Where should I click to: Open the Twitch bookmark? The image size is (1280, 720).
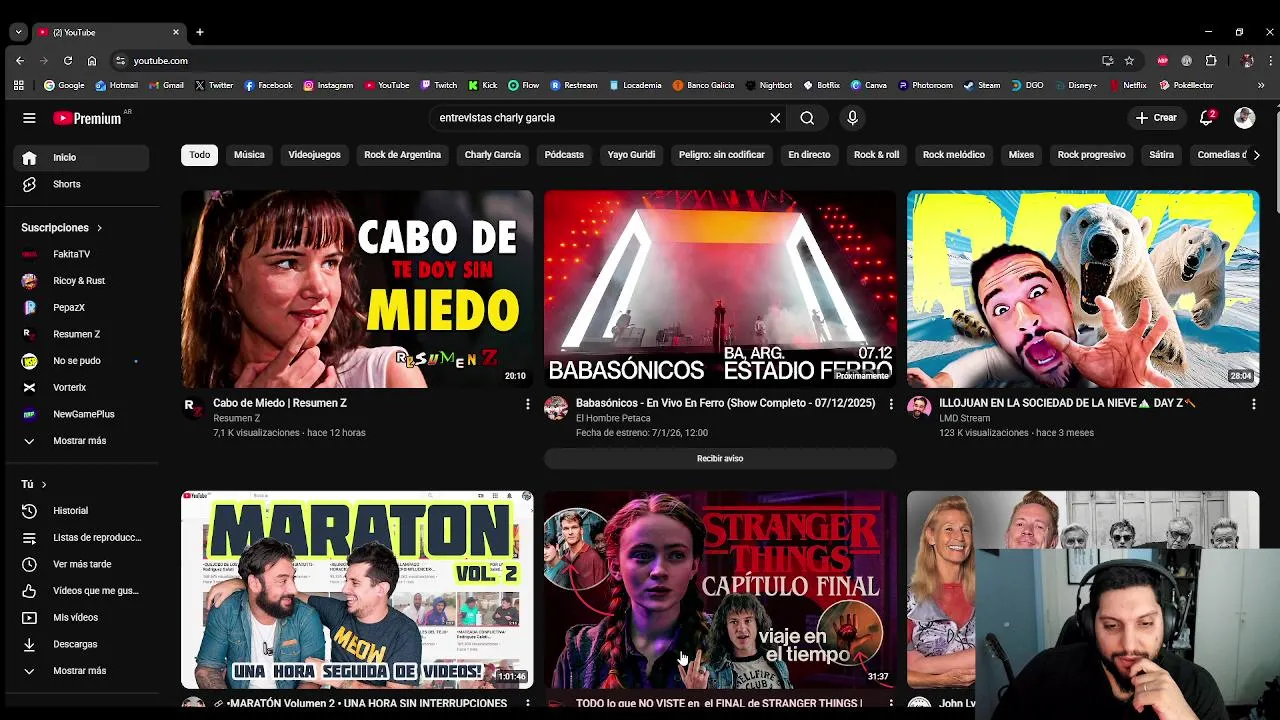point(439,85)
